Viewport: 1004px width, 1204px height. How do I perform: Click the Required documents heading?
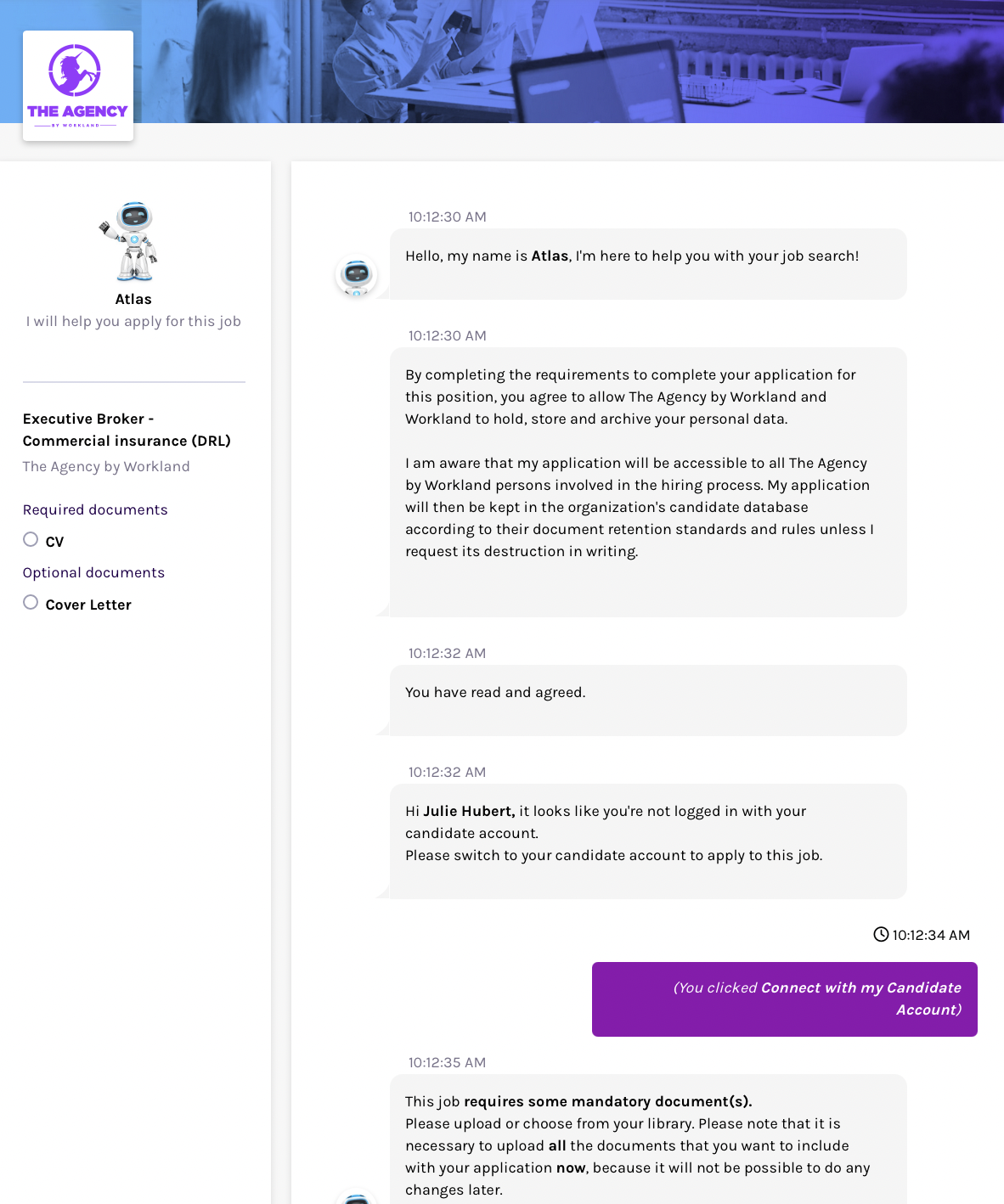(x=95, y=509)
